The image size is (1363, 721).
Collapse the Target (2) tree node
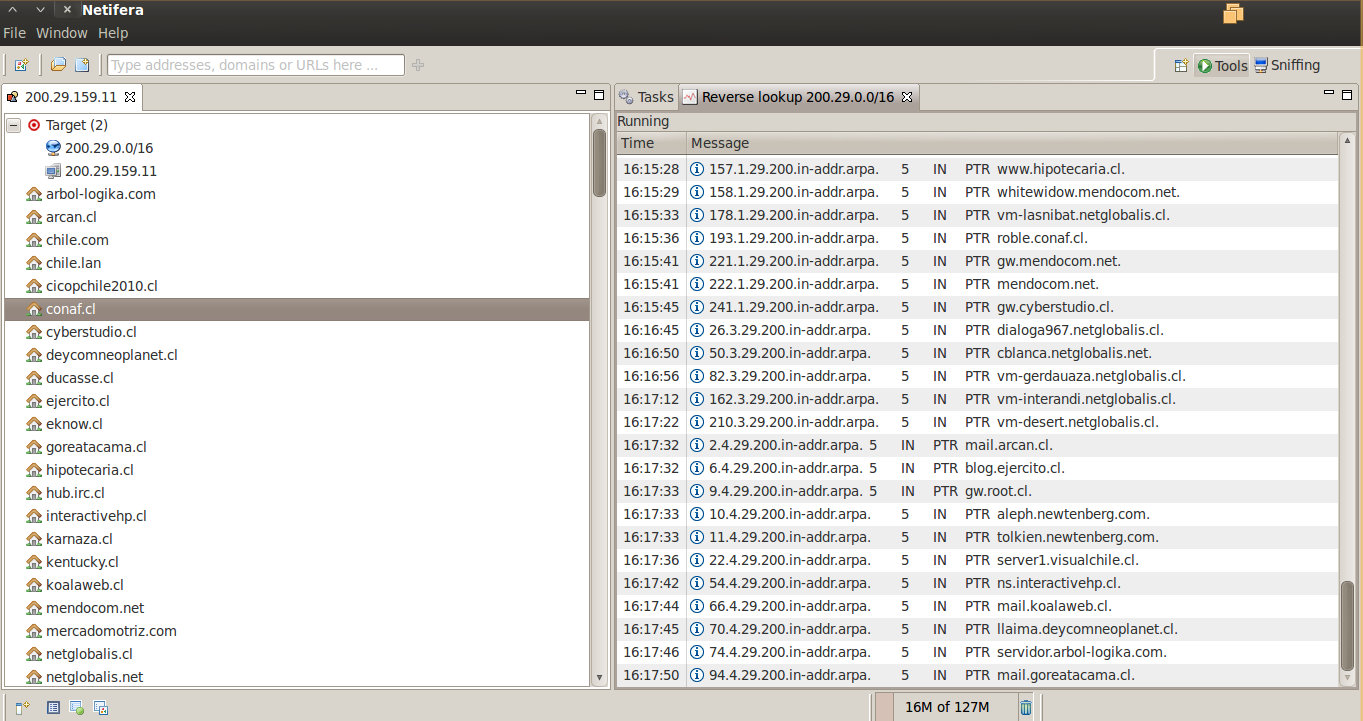pyautogui.click(x=13, y=124)
